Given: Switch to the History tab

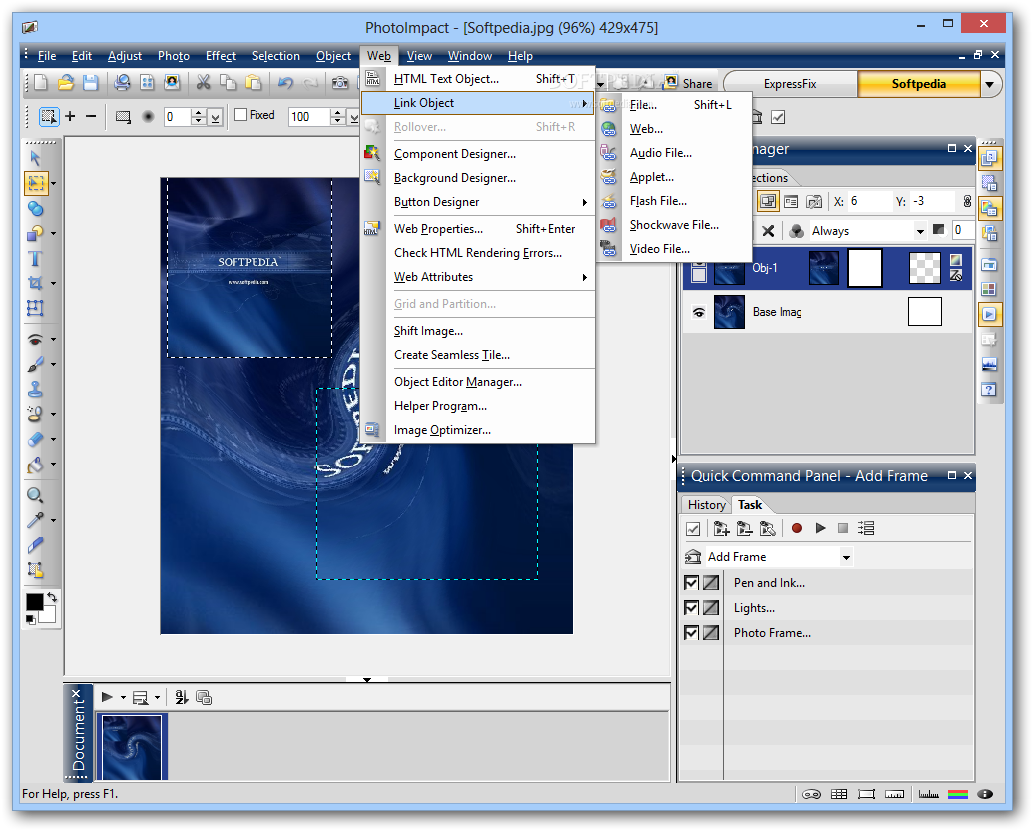Looking at the screenshot, I should pyautogui.click(x=706, y=505).
